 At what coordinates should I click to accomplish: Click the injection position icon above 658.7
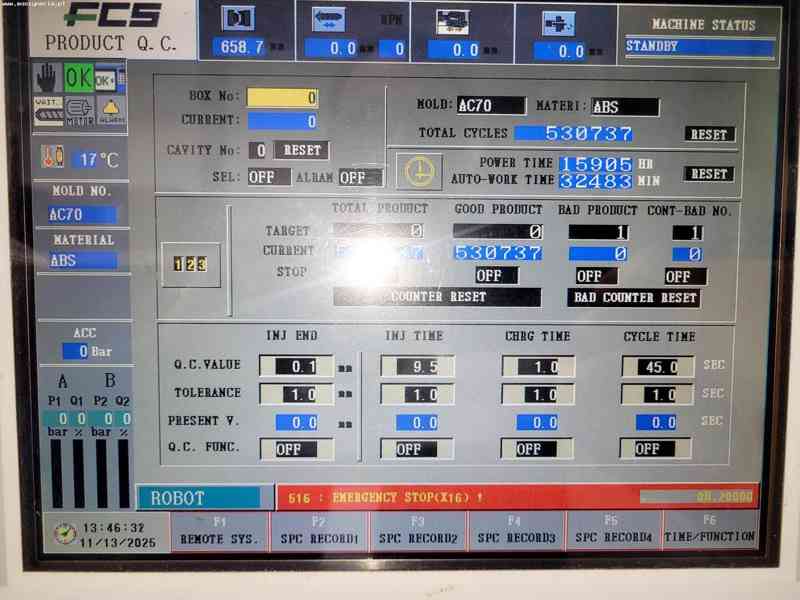pyautogui.click(x=238, y=19)
